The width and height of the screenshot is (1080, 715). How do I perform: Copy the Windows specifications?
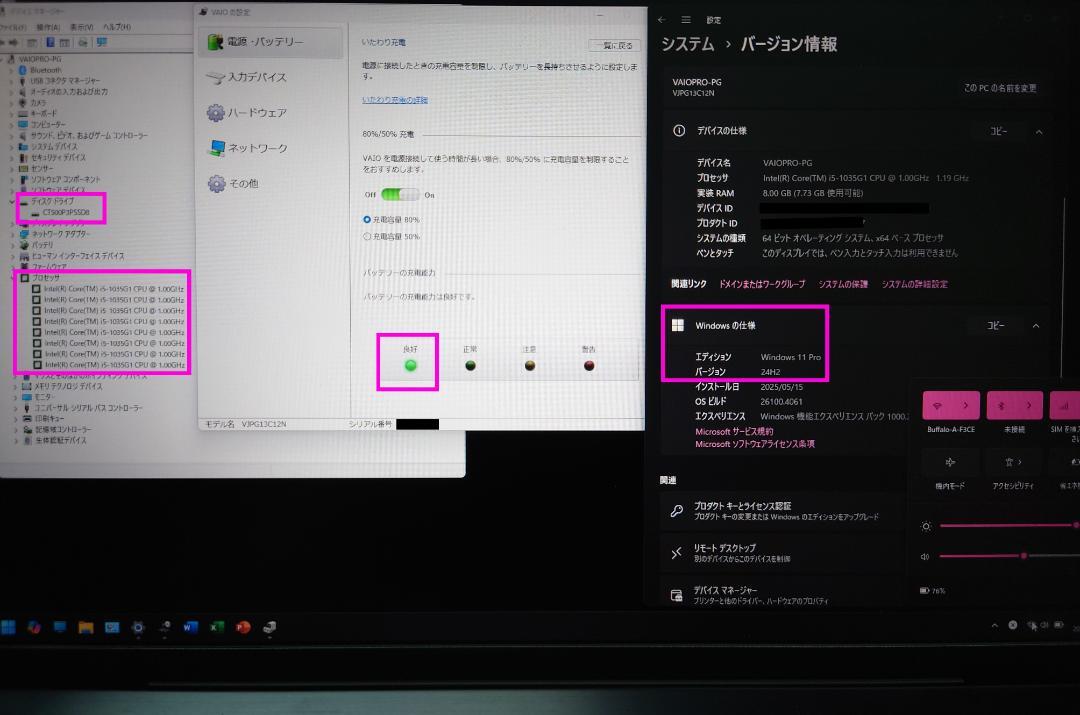click(x=995, y=326)
